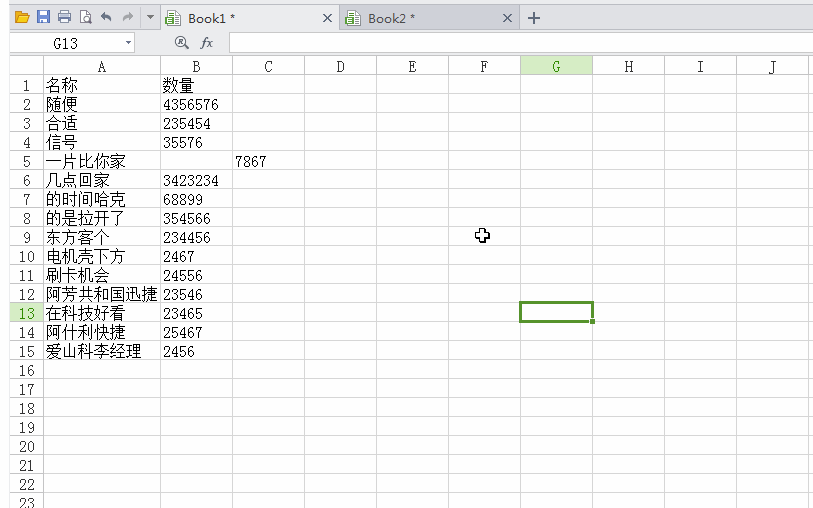The width and height of the screenshot is (813, 508).
Task: Click cell containing 阿芳共和国迅捷
Action: pos(102,294)
